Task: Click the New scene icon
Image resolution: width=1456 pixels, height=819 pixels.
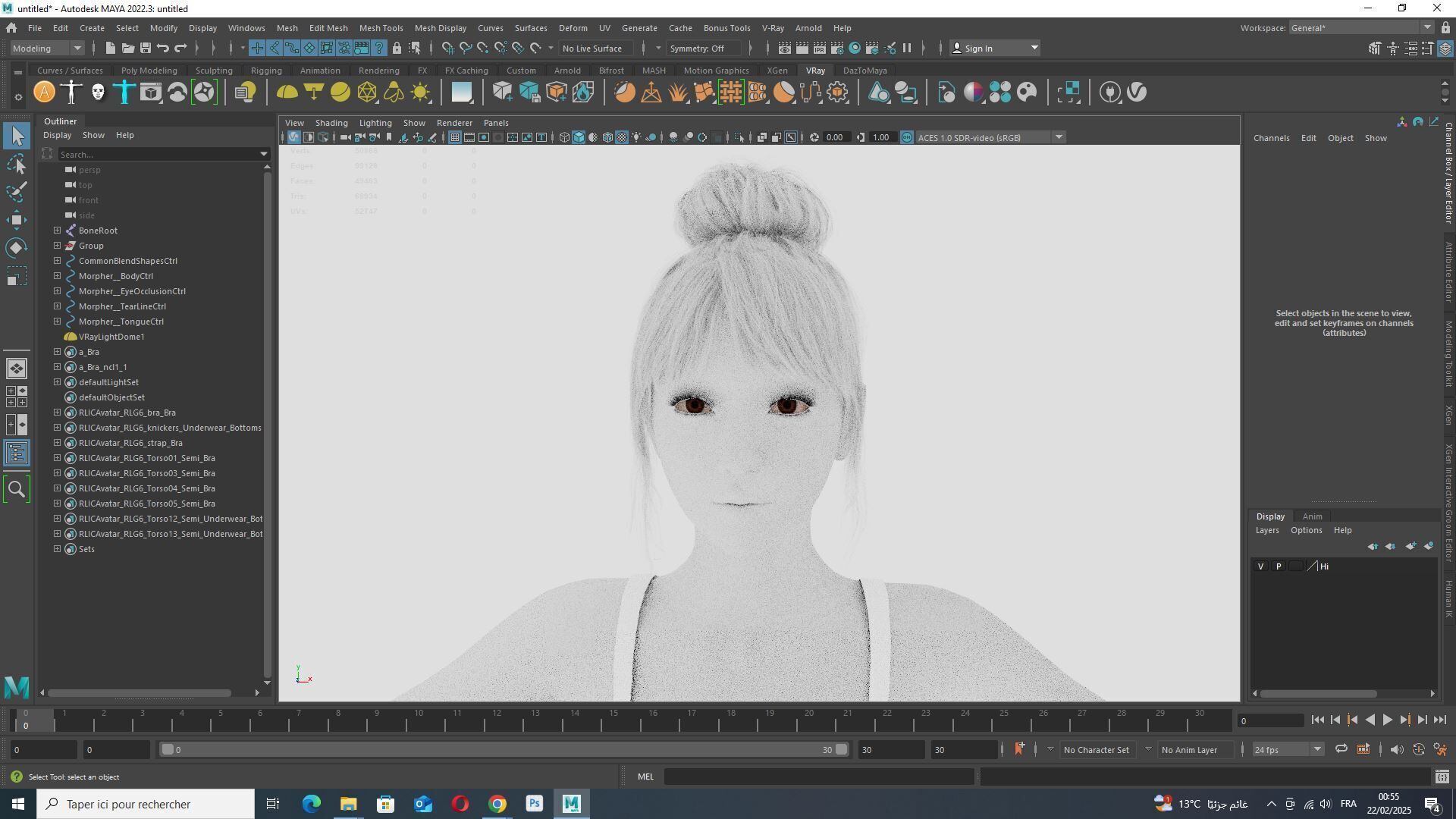Action: tap(111, 48)
